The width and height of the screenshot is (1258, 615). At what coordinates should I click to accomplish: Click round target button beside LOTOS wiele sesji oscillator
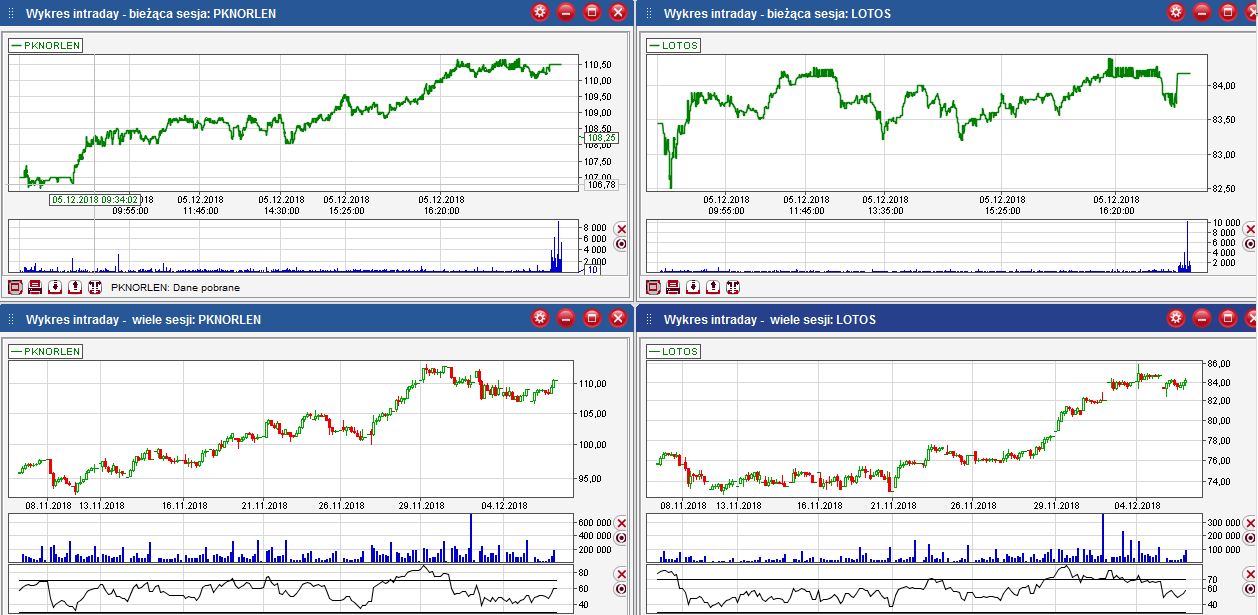pos(1250,589)
